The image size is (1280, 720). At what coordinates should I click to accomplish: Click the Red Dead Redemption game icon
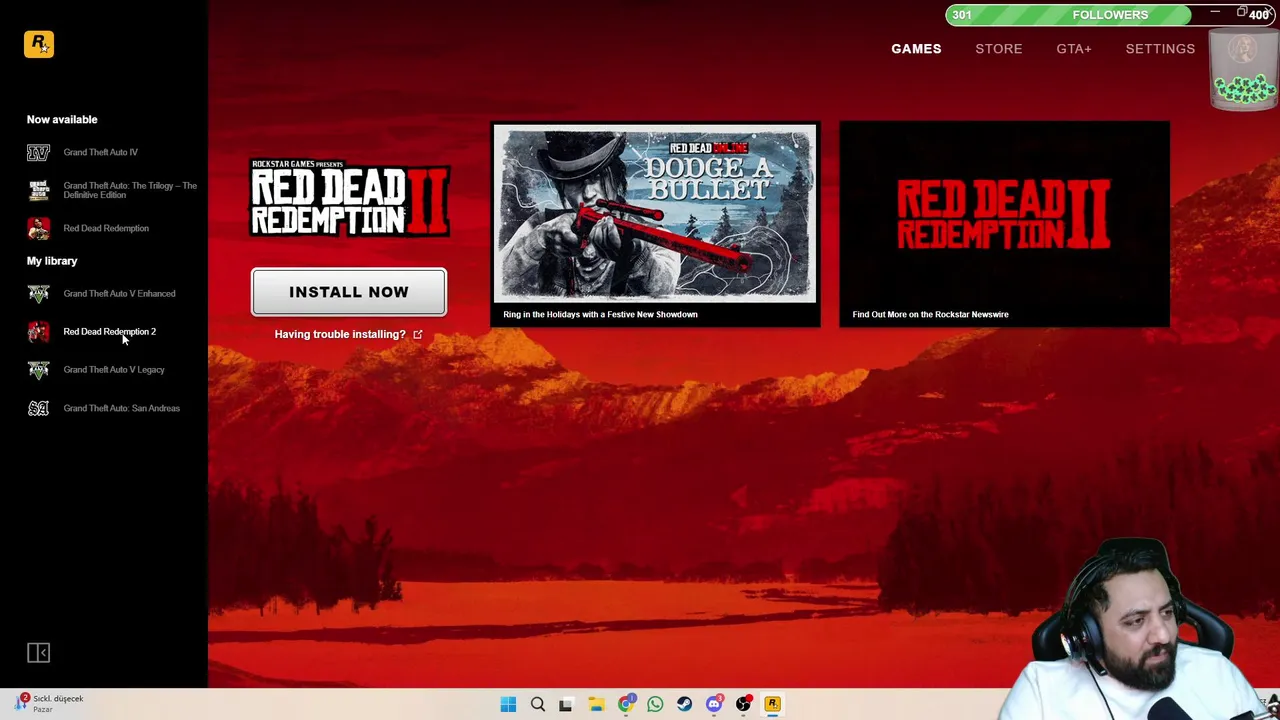point(38,228)
